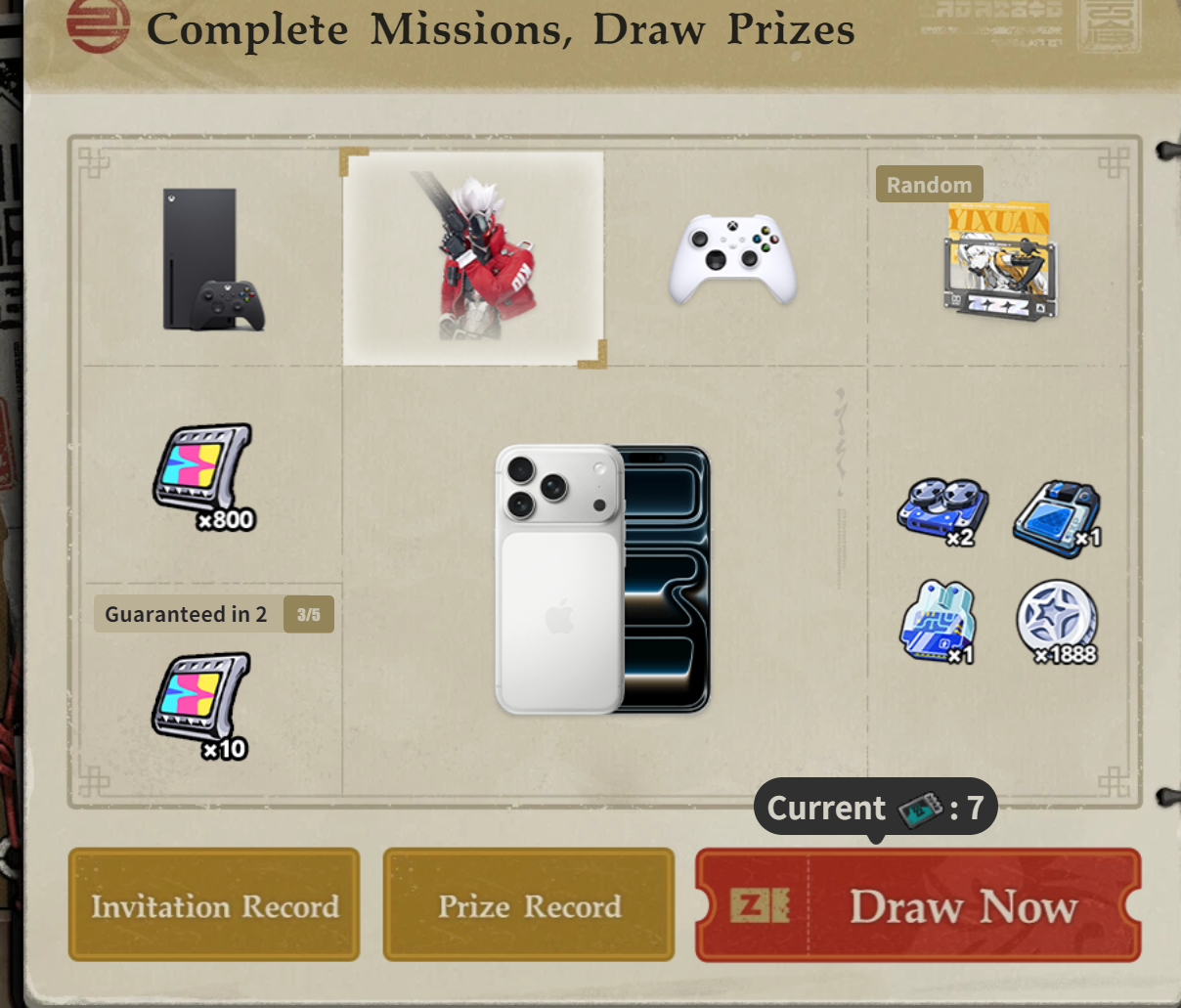Click the Random tag on Yixuan prize

[929, 185]
